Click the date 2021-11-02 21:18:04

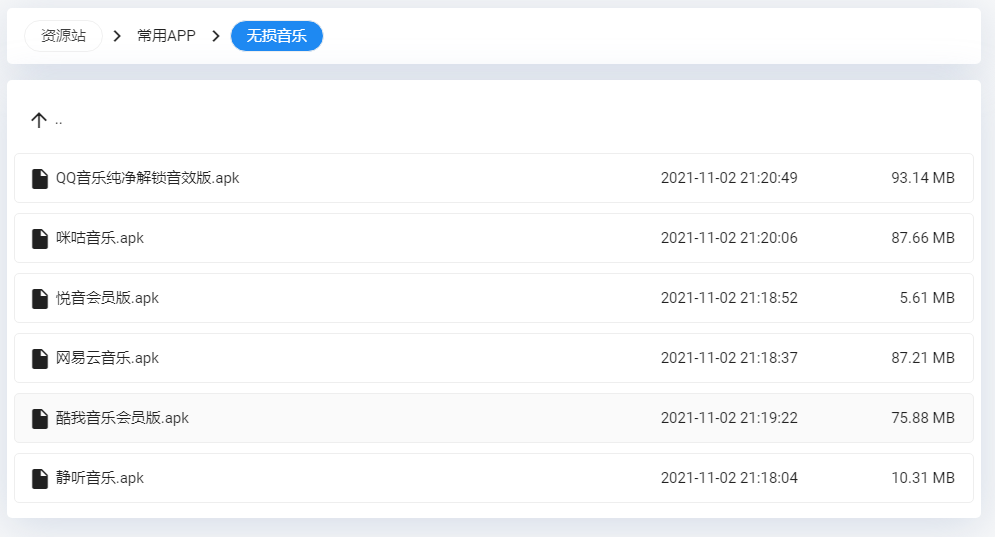(x=729, y=478)
